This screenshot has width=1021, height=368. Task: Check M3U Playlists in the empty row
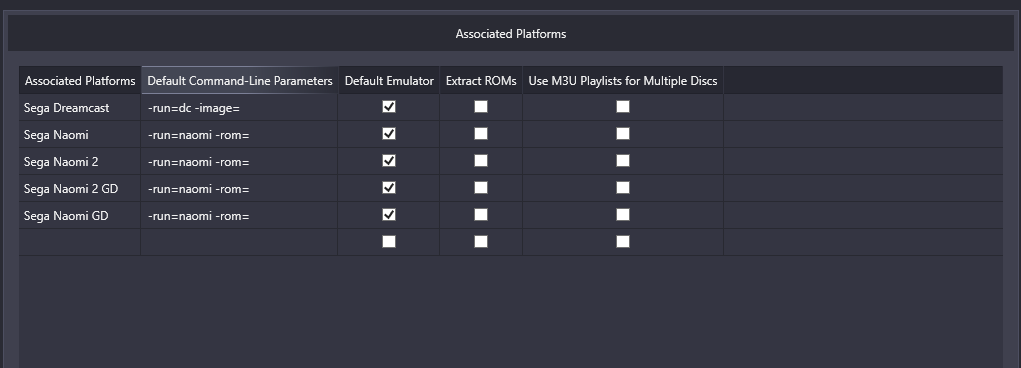click(622, 242)
